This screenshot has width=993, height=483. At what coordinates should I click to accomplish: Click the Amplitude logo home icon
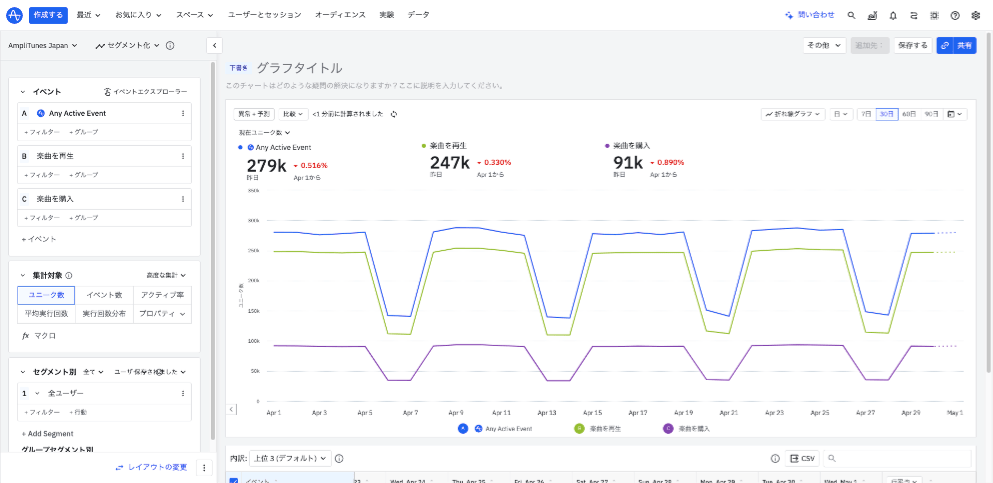pos(14,15)
